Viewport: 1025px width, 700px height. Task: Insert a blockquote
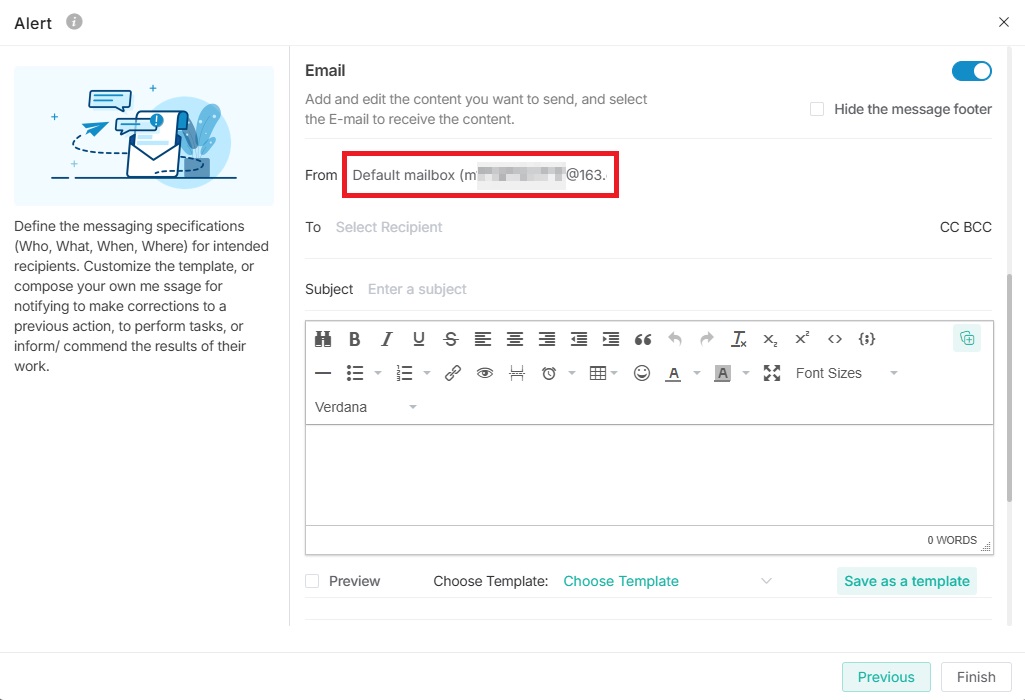click(643, 339)
